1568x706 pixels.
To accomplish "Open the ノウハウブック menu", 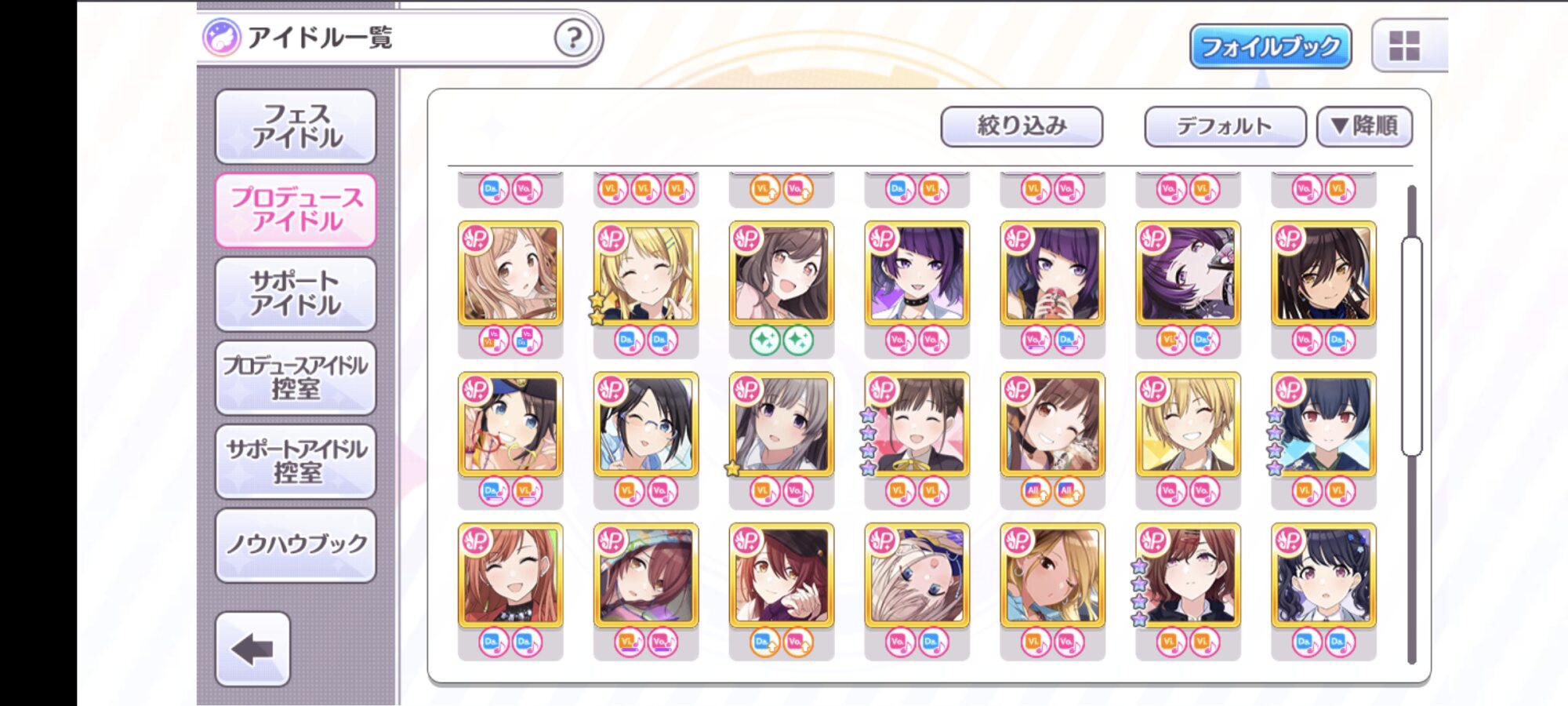I will click(x=296, y=544).
